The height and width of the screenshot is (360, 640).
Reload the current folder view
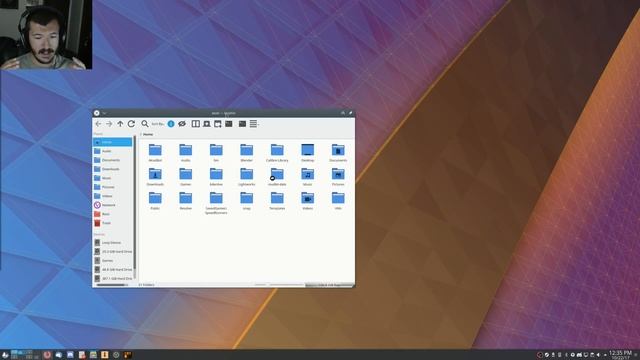tap(131, 124)
